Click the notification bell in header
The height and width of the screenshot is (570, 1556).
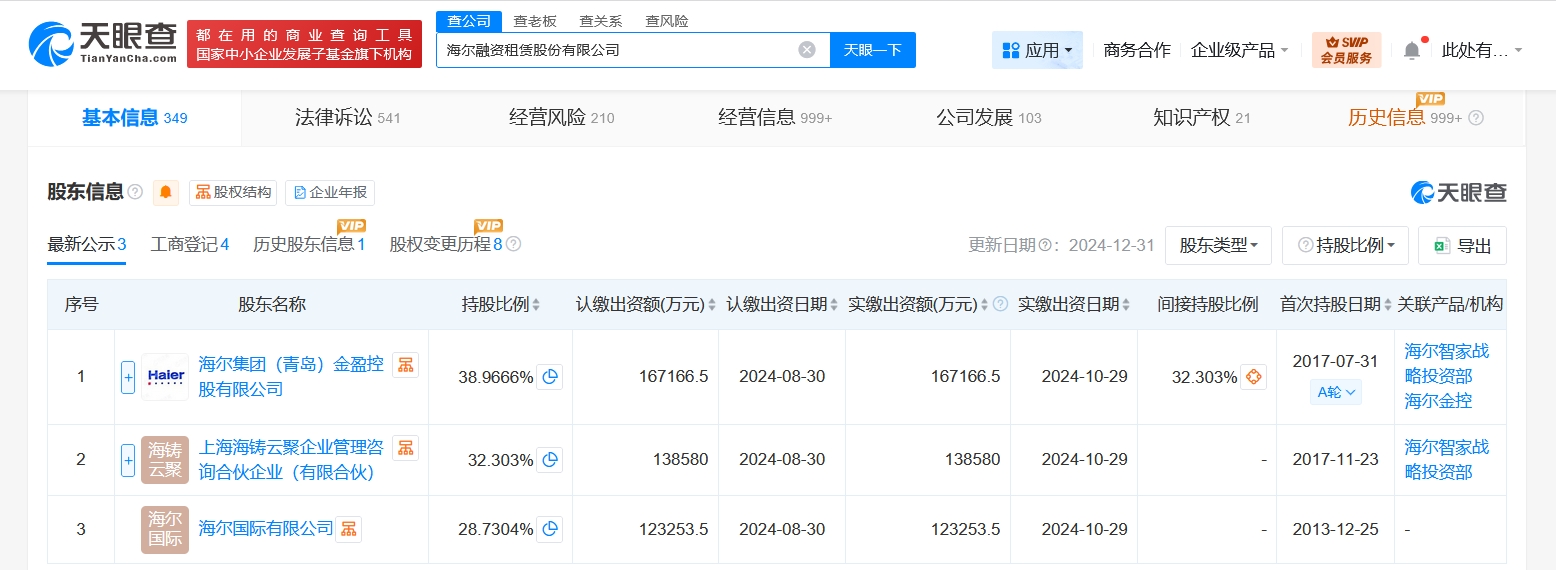[x=1411, y=50]
